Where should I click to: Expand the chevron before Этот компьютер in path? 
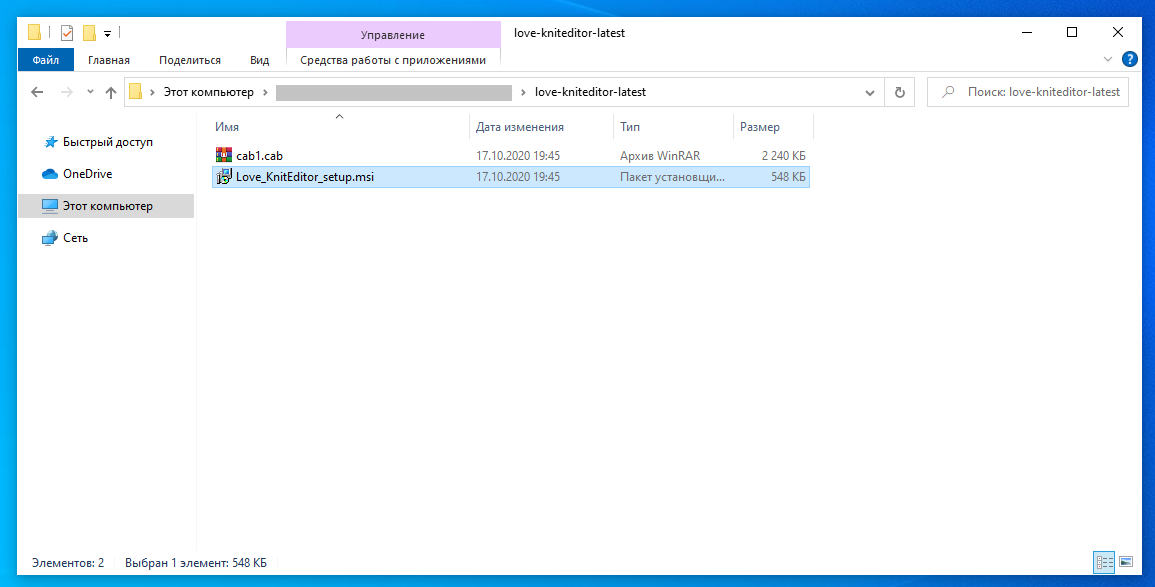tap(152, 92)
